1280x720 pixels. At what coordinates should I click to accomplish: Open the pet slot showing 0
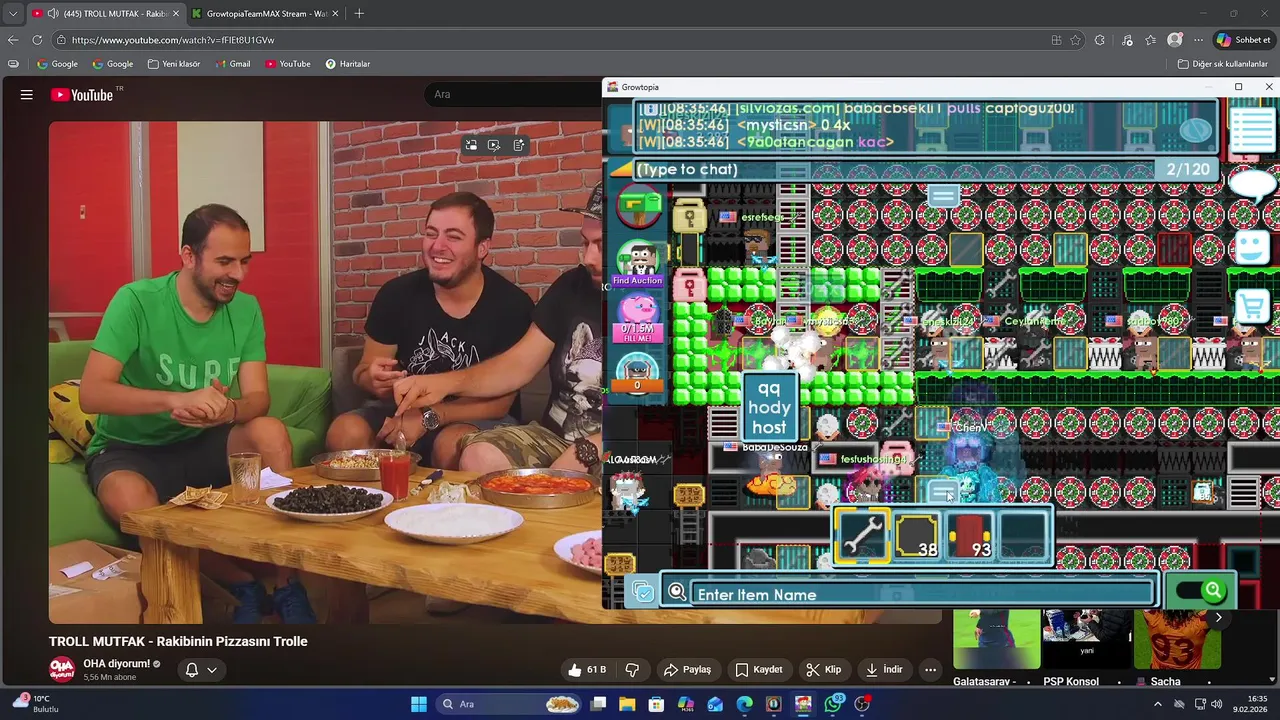coord(638,372)
